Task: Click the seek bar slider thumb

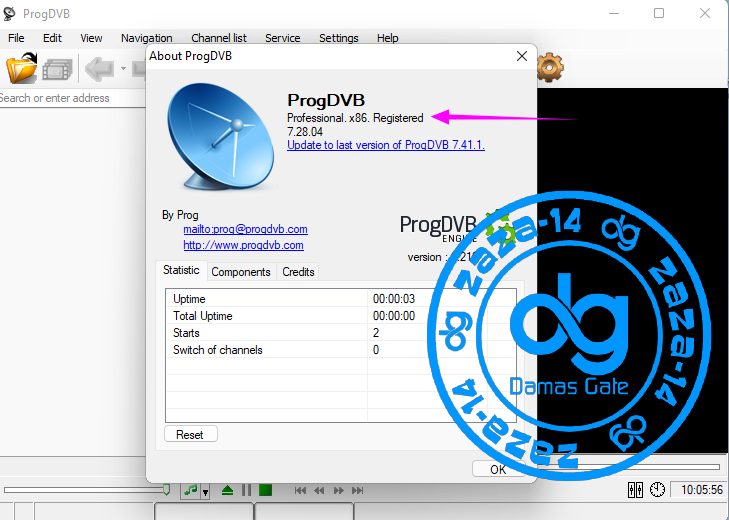Action: coord(167,490)
